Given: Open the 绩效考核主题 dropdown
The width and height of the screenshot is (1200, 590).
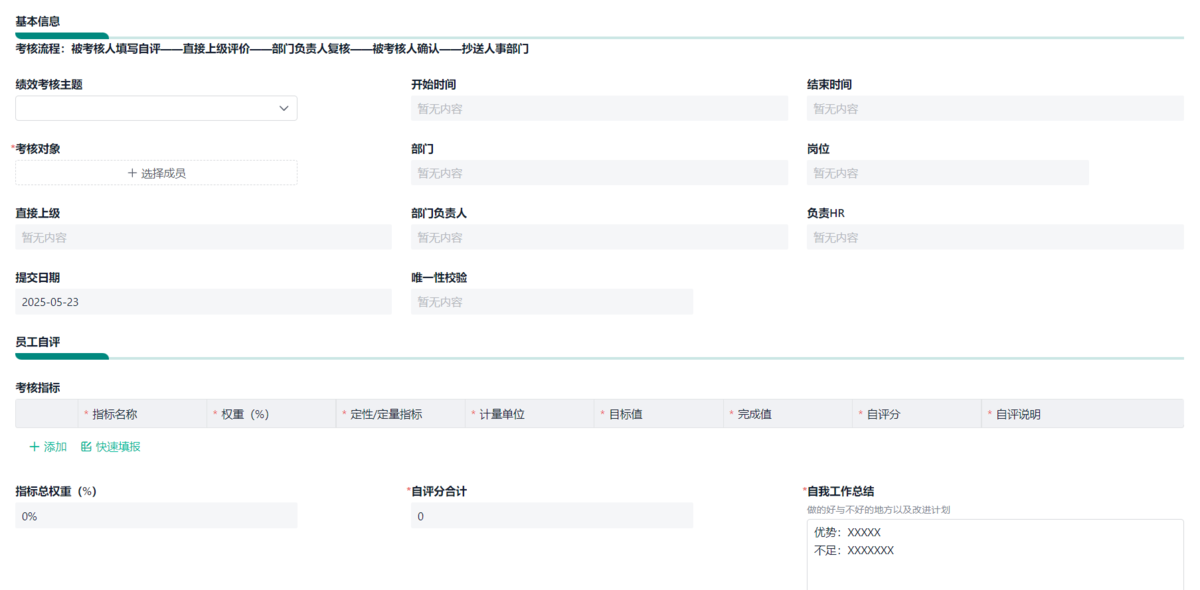Looking at the screenshot, I should tap(156, 108).
